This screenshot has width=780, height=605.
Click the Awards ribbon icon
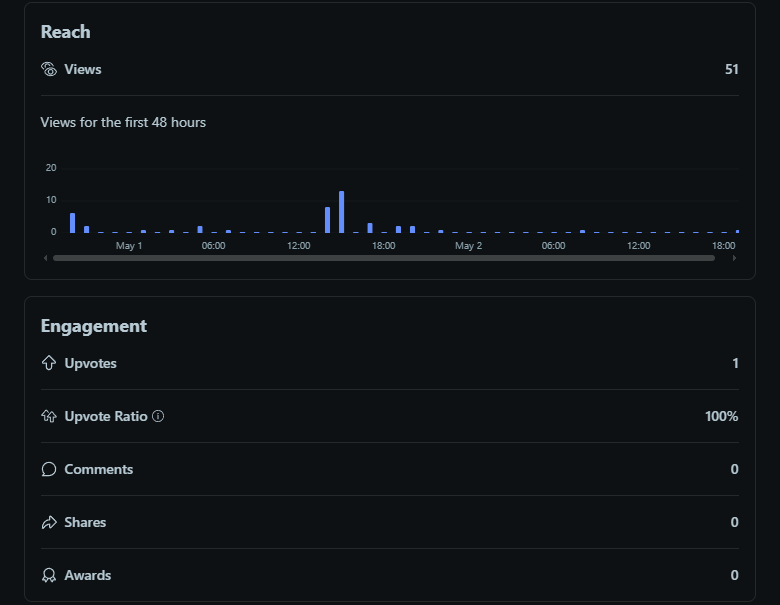point(49,575)
